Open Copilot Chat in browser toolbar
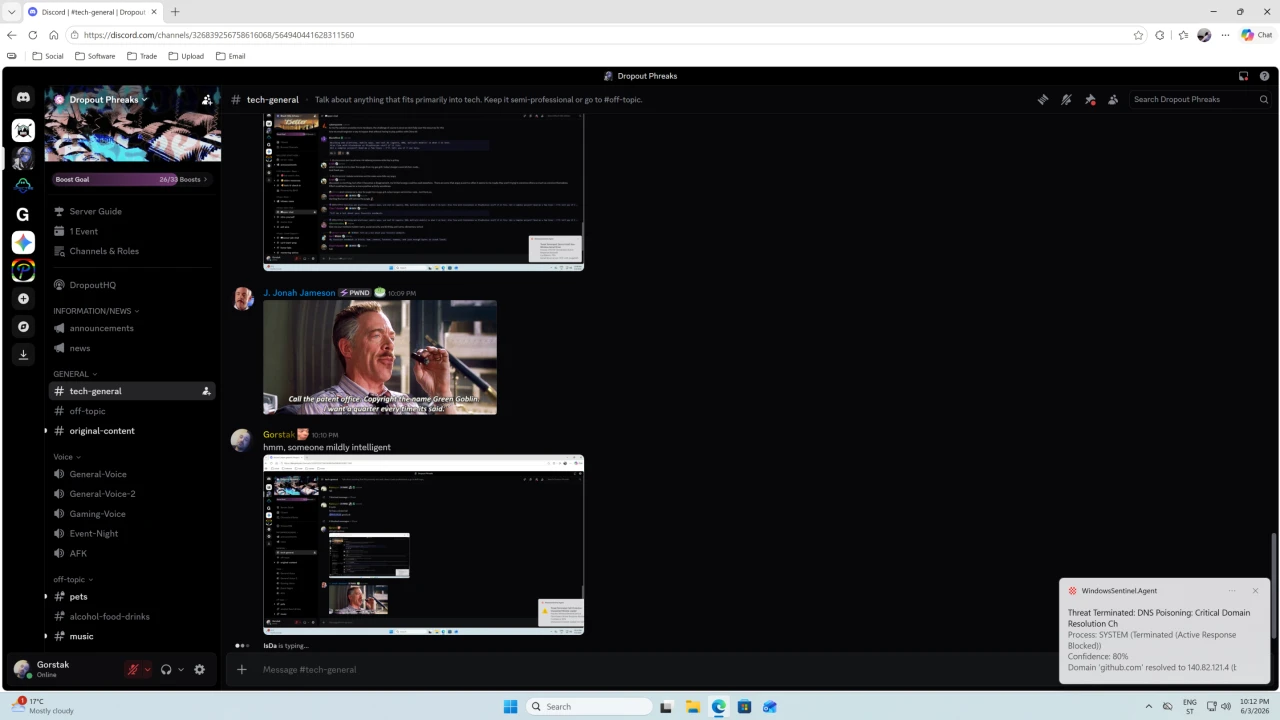The image size is (1280, 720). pyautogui.click(x=1257, y=35)
